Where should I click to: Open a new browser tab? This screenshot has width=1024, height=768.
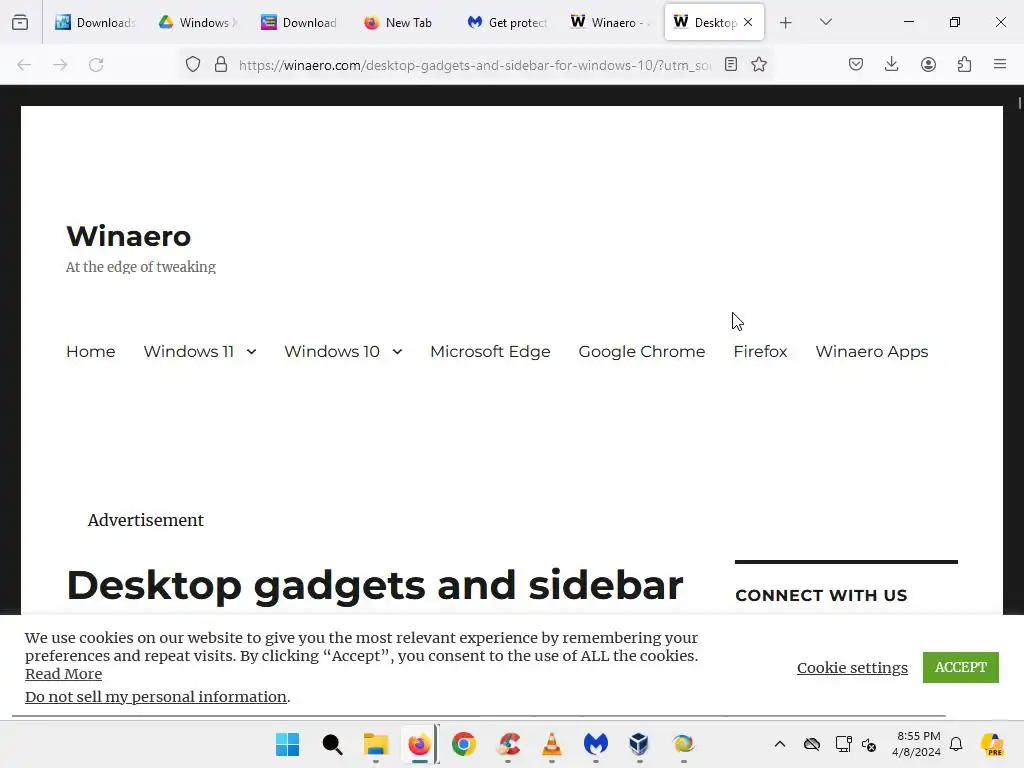pos(786,23)
